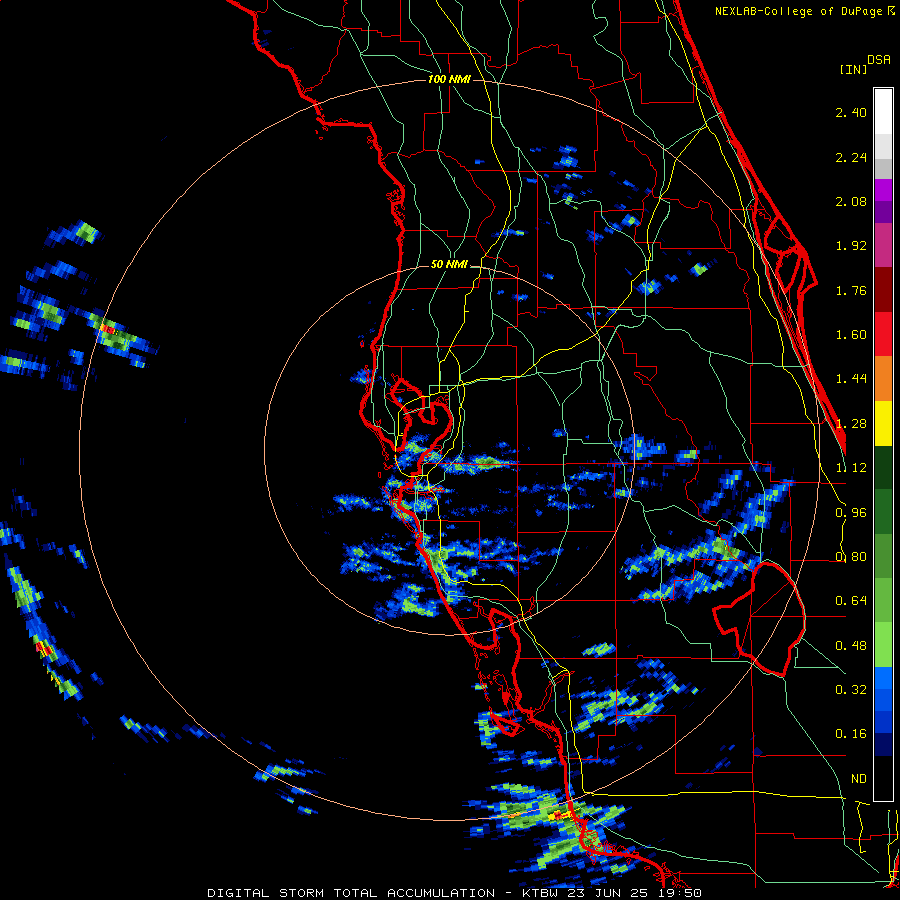Select the light green swatch beside 0.48
The width and height of the screenshot is (900, 900).
coord(883,645)
